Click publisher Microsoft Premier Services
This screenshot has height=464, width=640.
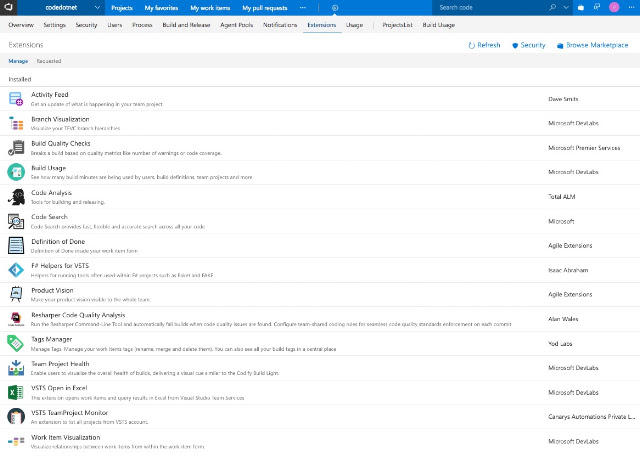584,148
